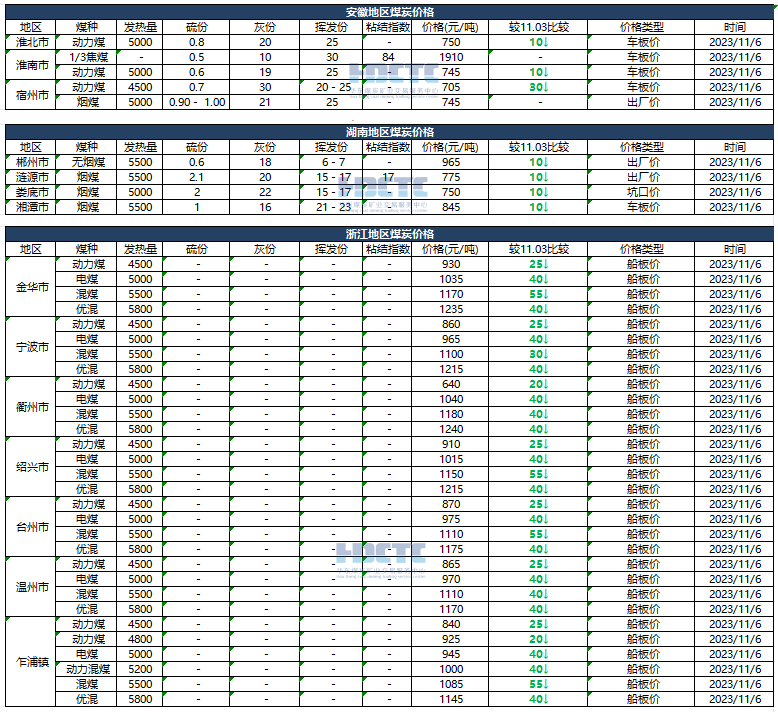Click the 湘潭市 region cell
778x712 pixels.
31,207
